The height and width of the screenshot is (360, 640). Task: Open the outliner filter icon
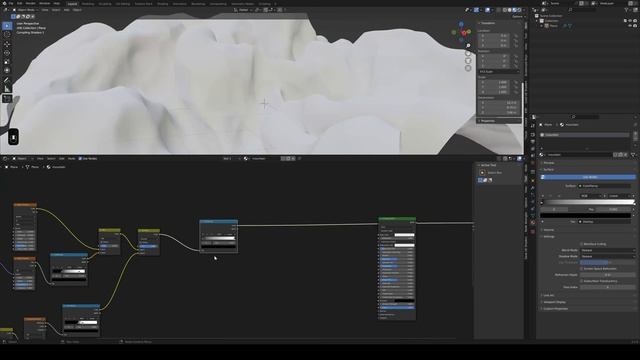[627, 10]
